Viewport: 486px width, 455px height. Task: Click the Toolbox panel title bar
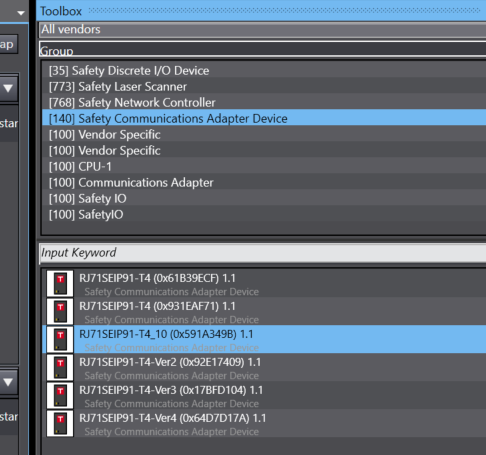click(261, 11)
